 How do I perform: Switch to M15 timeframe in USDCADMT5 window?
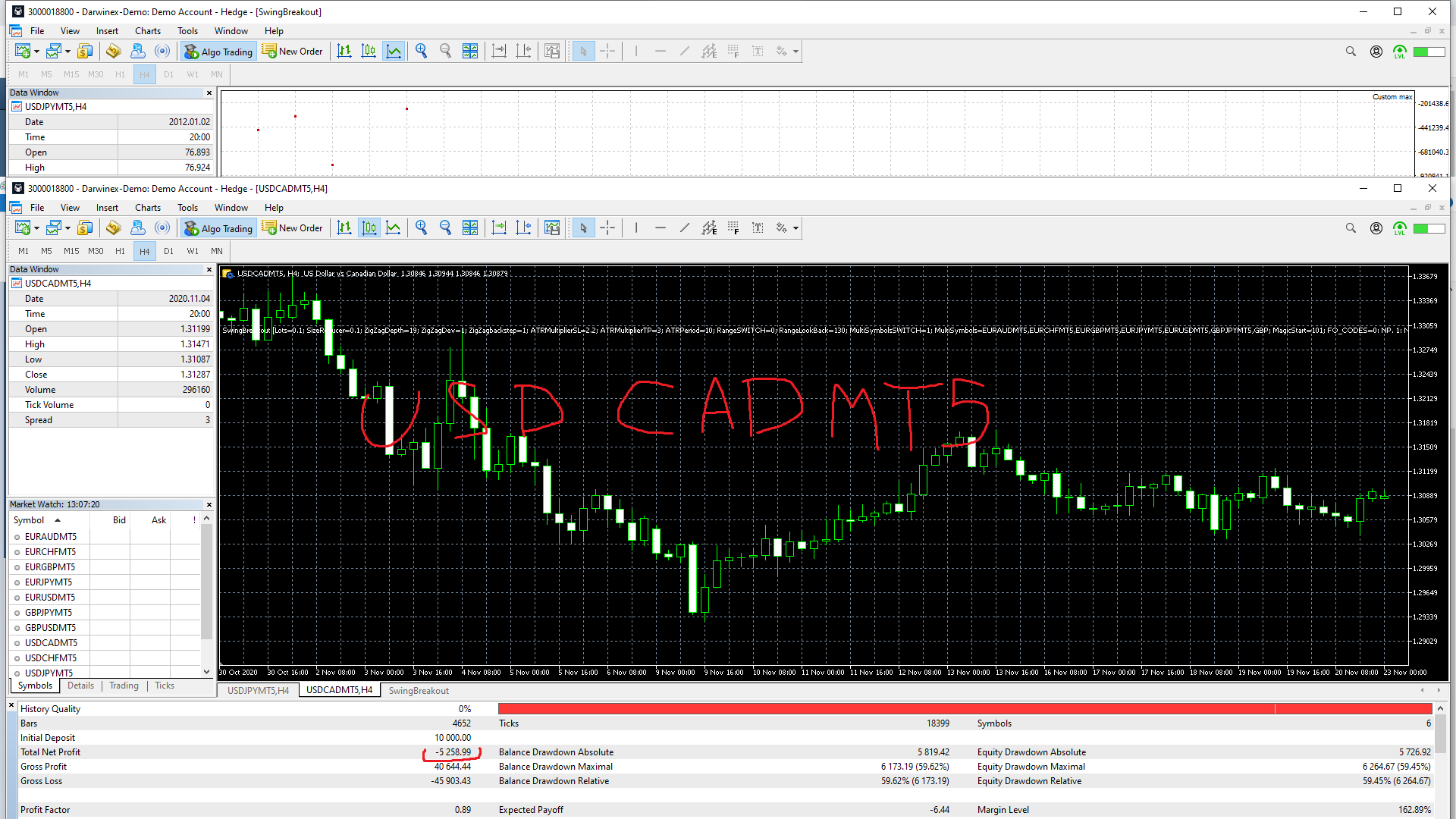(x=71, y=251)
